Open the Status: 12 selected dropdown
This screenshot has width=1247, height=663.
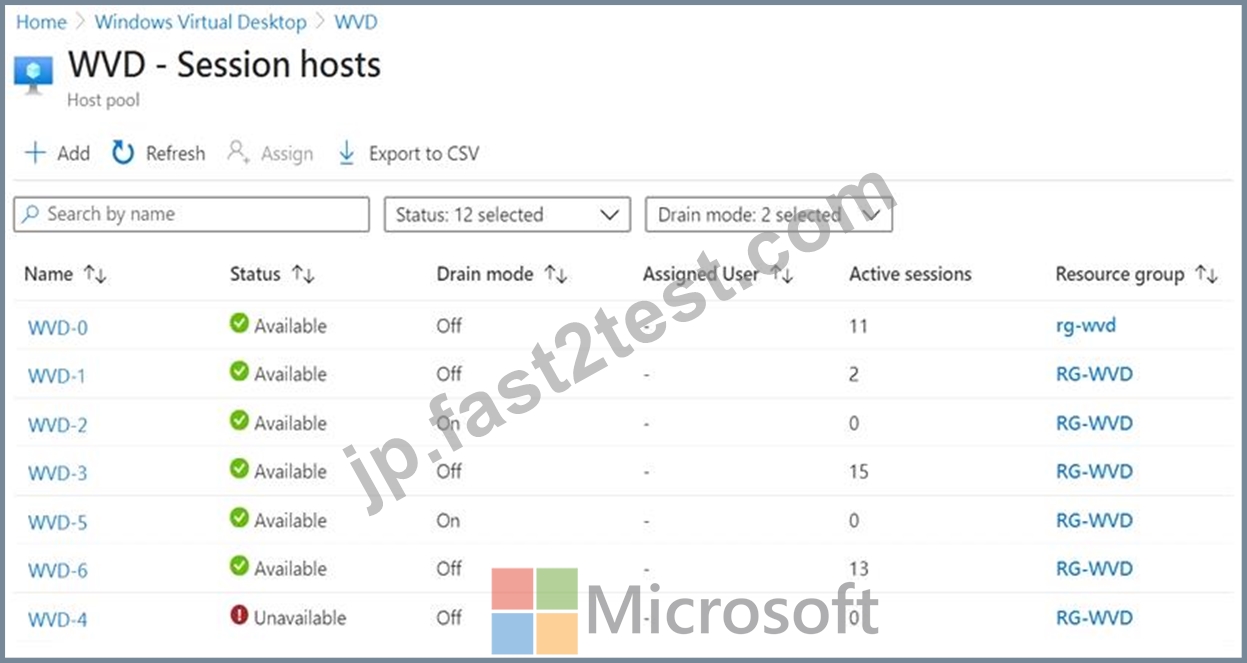tap(507, 214)
